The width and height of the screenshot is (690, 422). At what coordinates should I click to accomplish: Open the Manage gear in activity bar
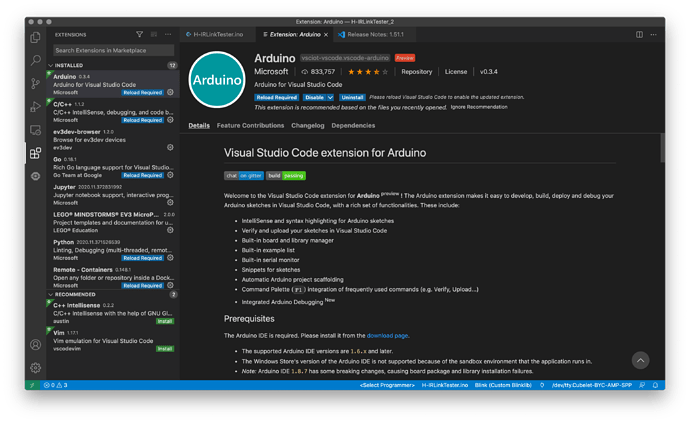click(x=35, y=367)
